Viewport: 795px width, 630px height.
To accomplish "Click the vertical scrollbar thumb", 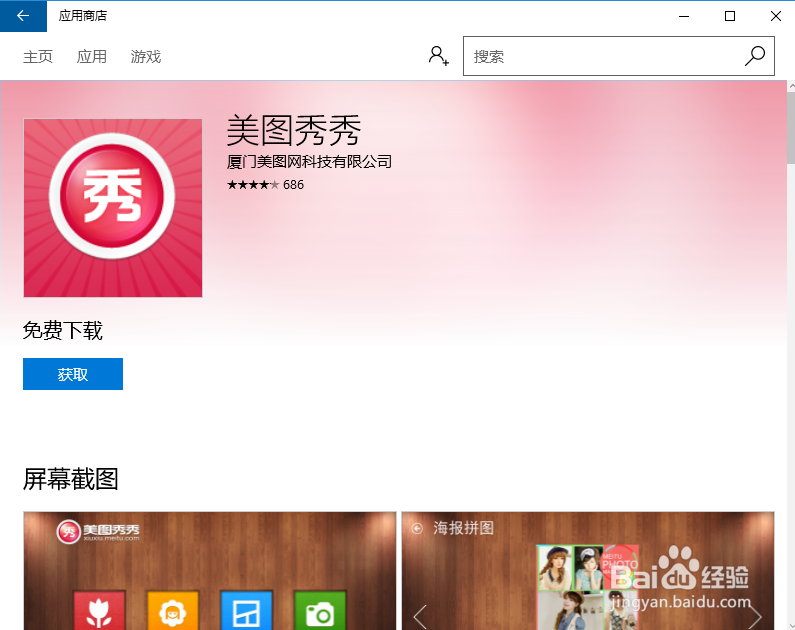I will [791, 128].
